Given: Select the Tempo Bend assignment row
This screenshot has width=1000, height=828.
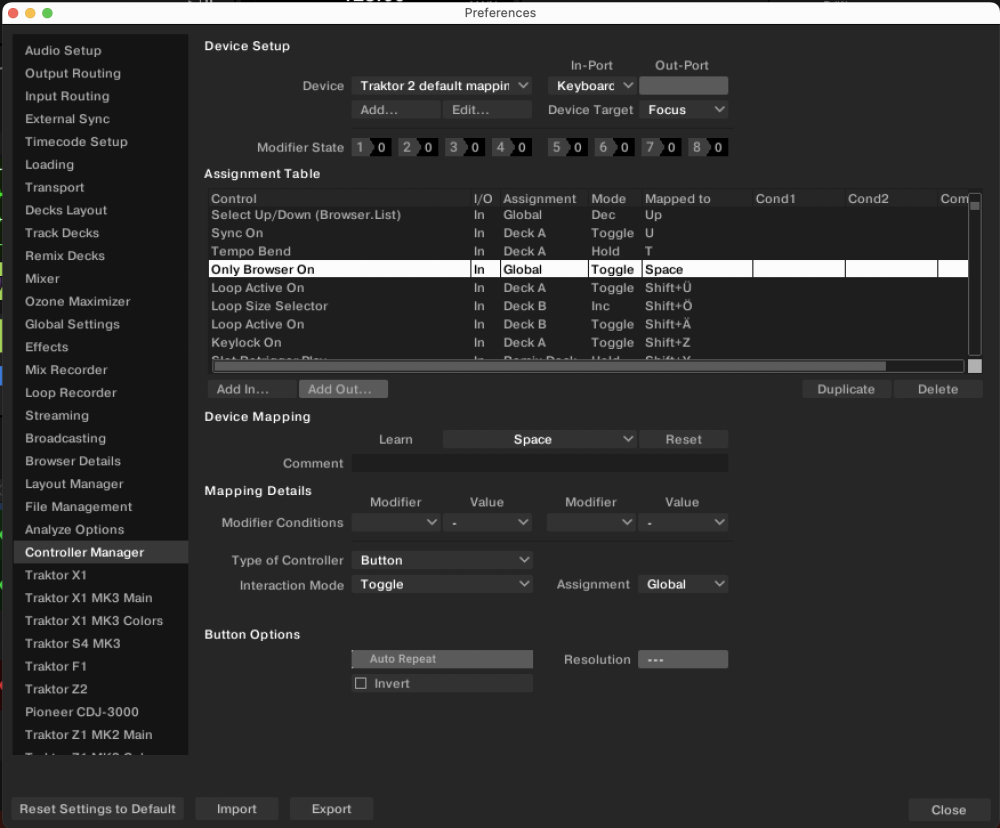Looking at the screenshot, I should tap(588, 251).
